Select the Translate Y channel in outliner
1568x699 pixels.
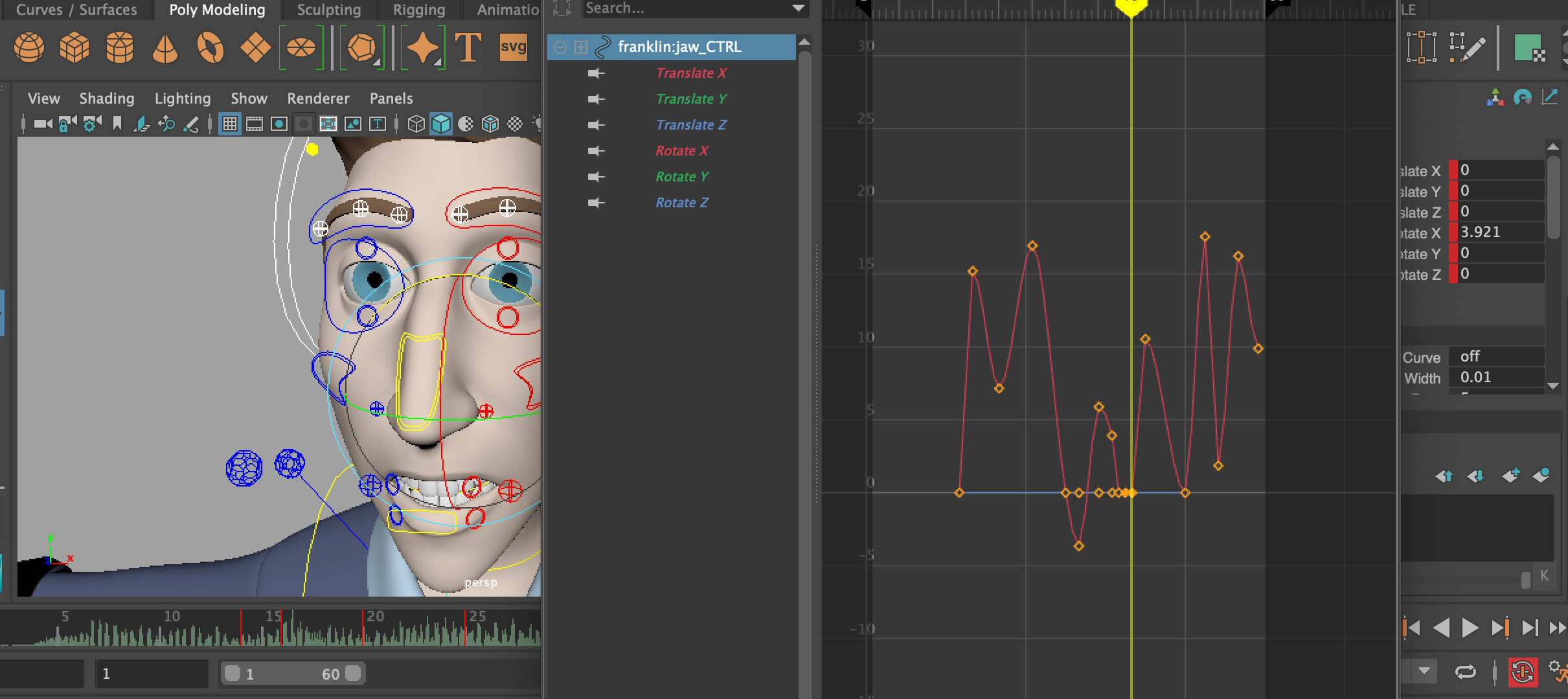[x=691, y=99]
